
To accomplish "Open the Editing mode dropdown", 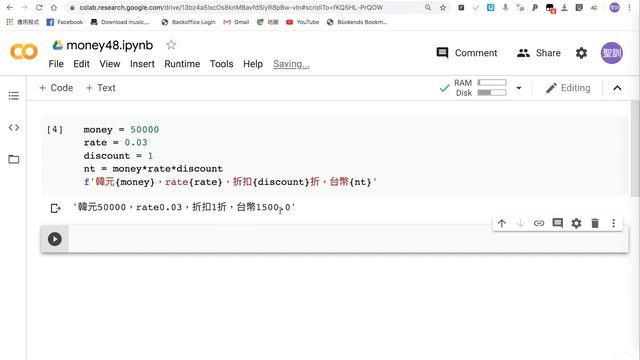I will [568, 88].
